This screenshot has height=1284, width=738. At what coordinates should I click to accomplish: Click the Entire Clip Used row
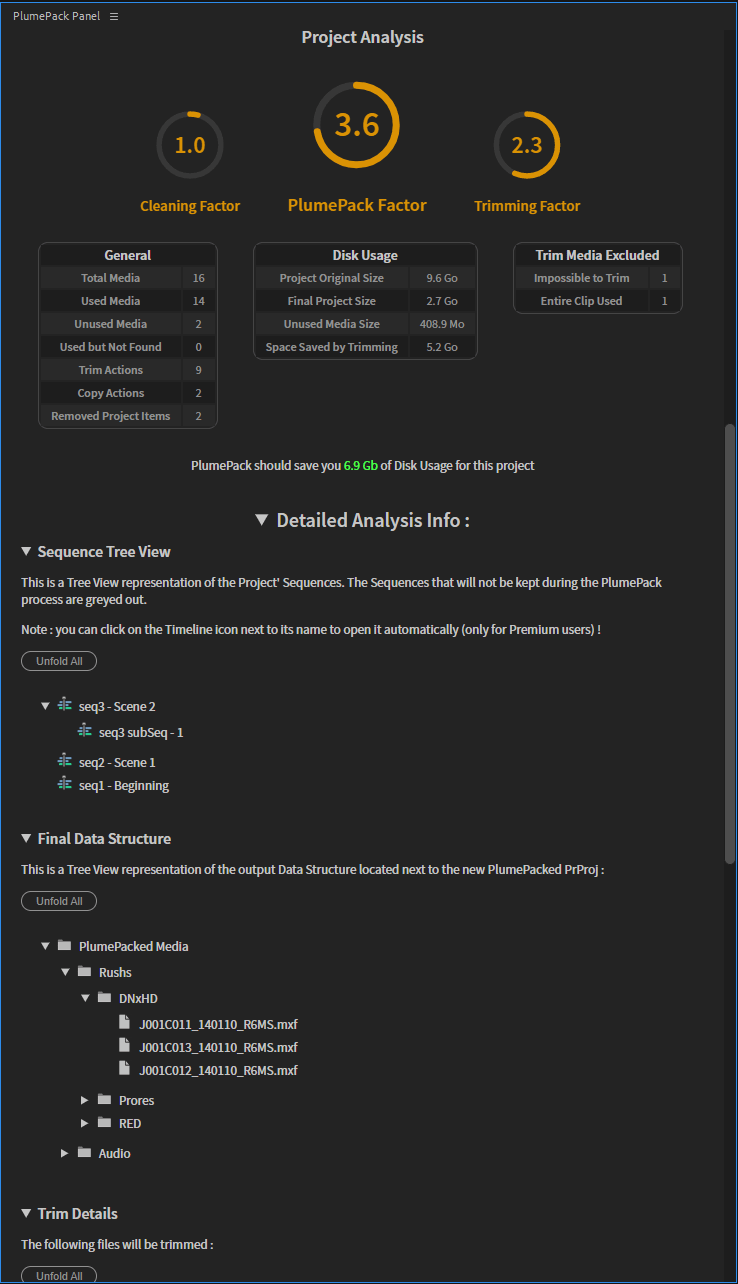pos(598,301)
